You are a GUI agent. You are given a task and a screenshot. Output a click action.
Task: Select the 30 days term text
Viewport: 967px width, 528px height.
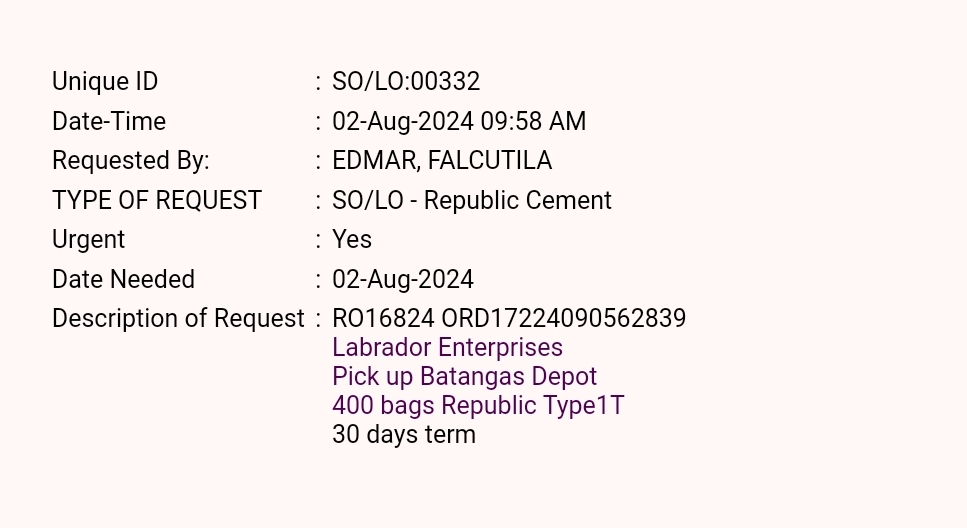pyautogui.click(x=404, y=435)
